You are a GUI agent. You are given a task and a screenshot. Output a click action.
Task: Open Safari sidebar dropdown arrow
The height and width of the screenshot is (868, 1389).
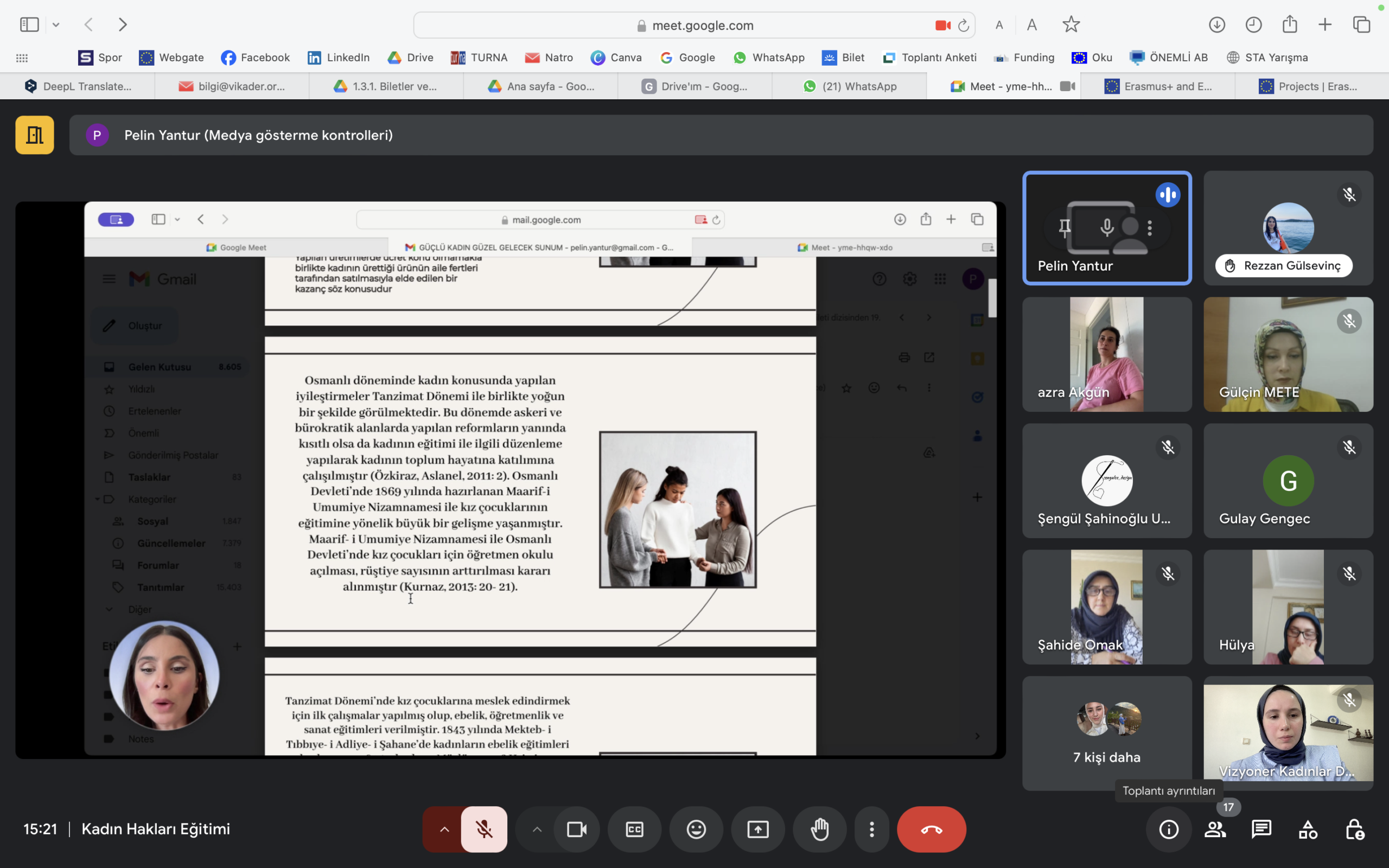tap(56, 25)
